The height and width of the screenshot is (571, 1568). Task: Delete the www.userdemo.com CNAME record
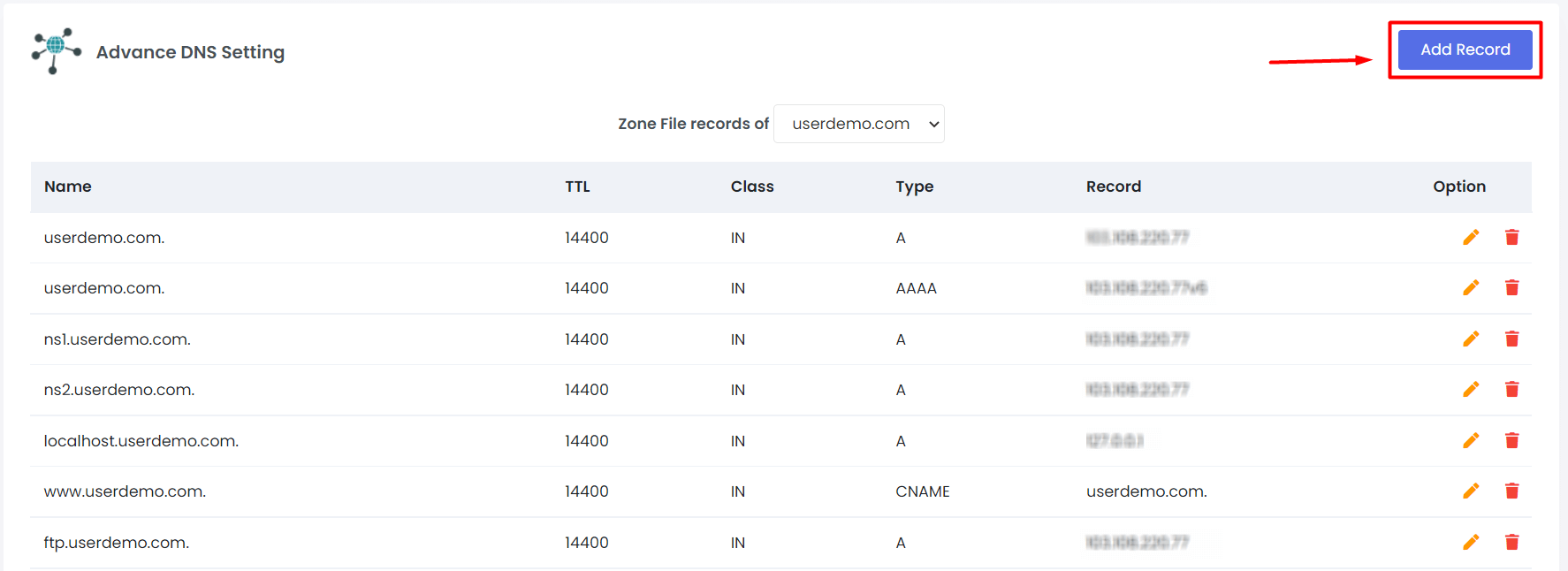click(x=1512, y=491)
